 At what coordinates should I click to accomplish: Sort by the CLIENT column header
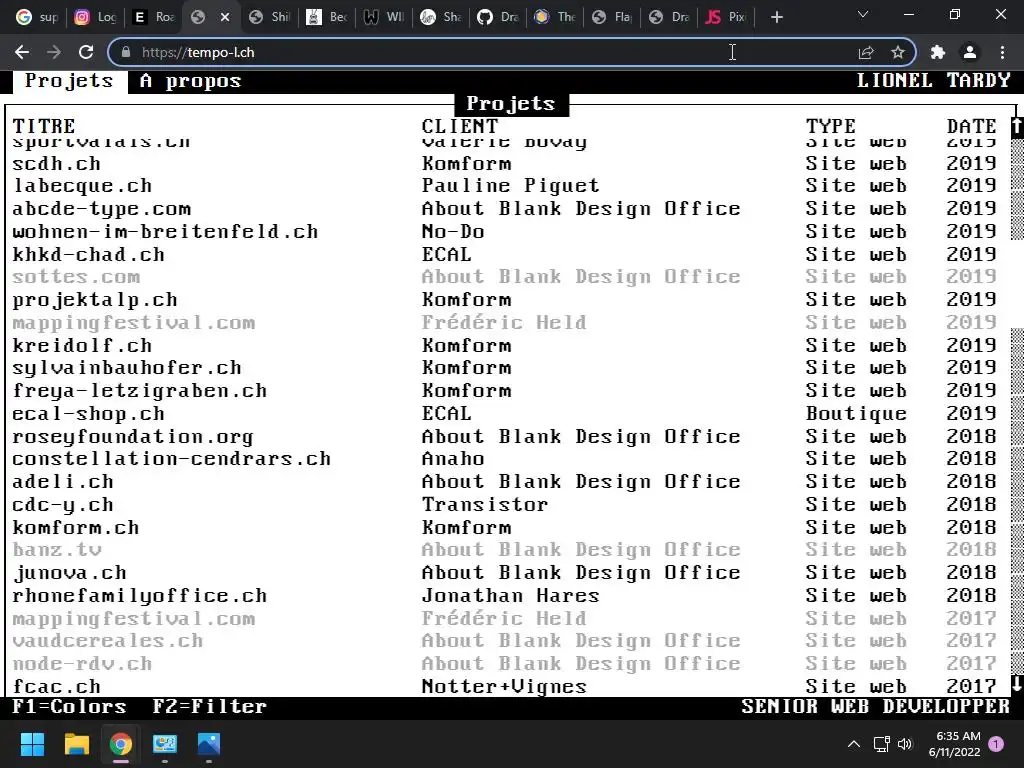coord(460,126)
